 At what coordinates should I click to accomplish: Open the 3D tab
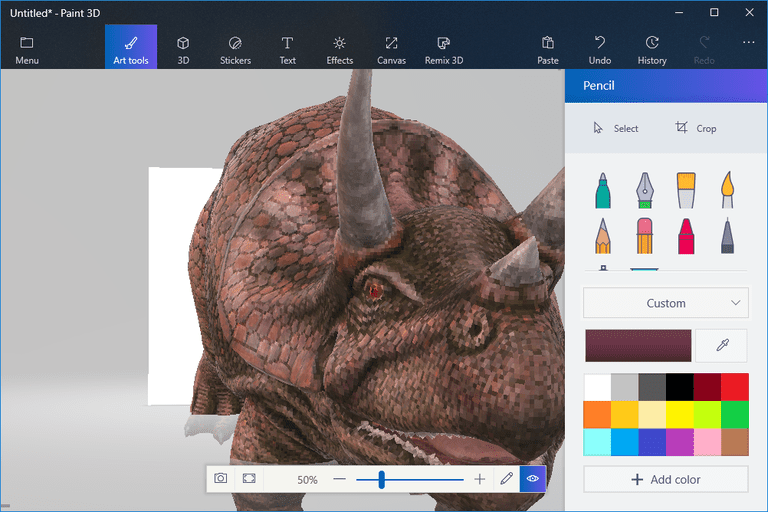(183, 50)
